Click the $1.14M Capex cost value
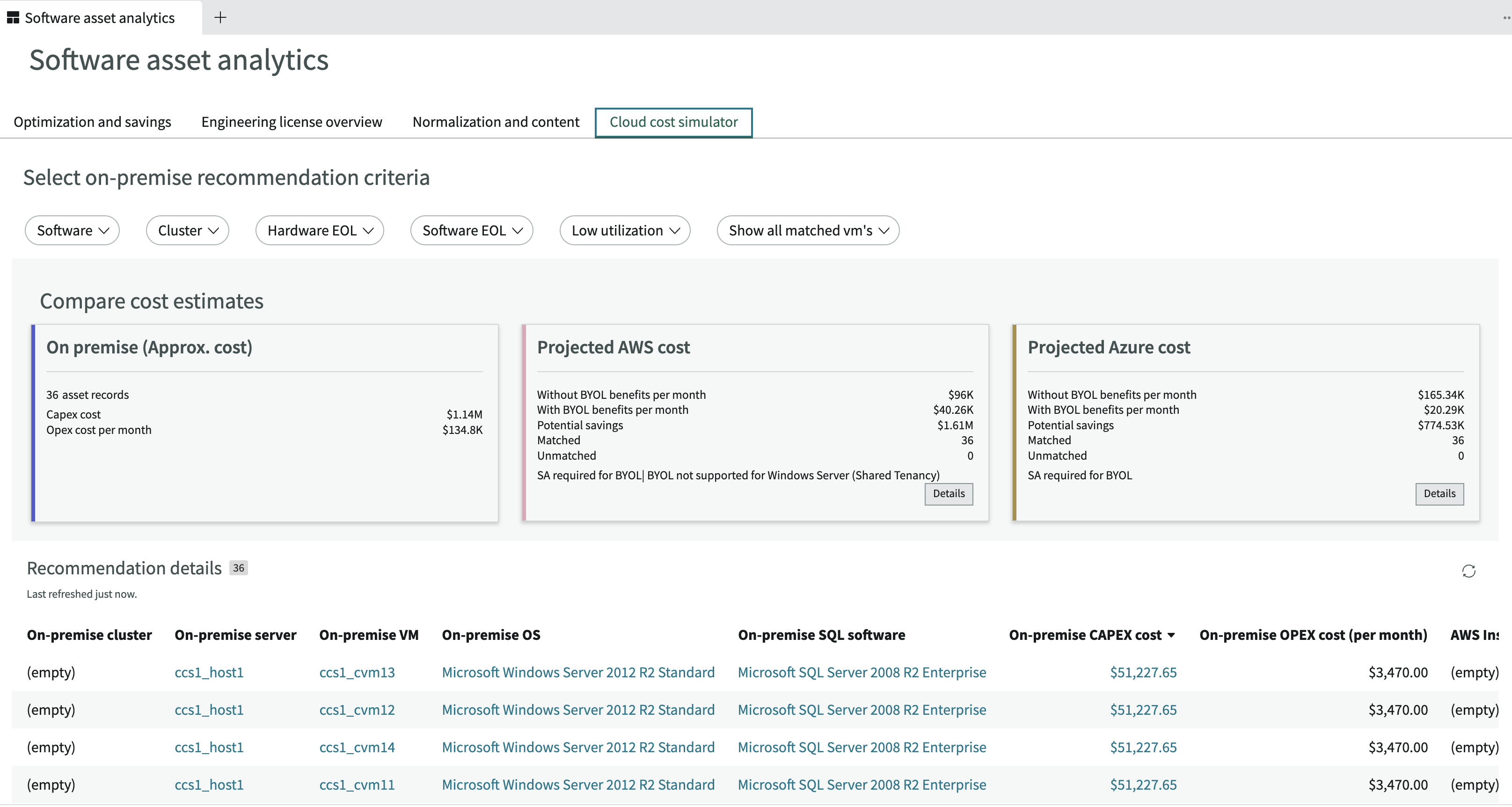 point(464,414)
